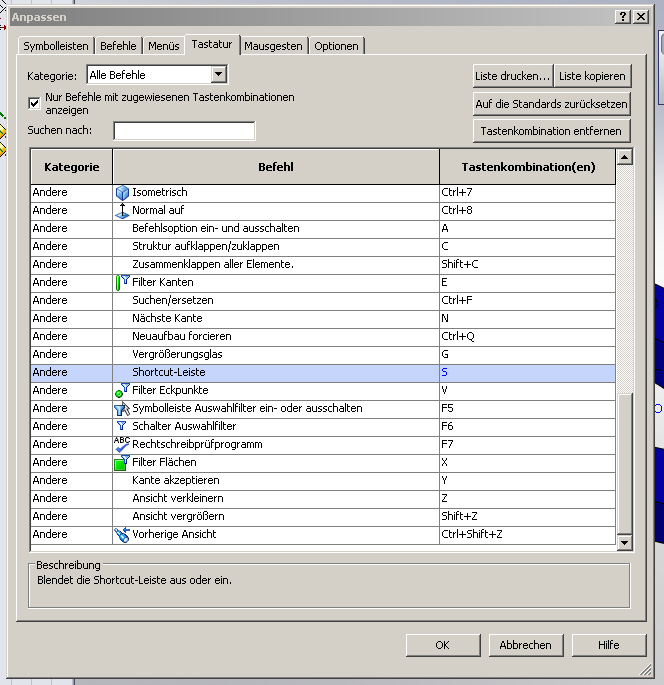This screenshot has height=685, width=664.
Task: Click the Vorherige Ansicht icon
Action: point(122,534)
